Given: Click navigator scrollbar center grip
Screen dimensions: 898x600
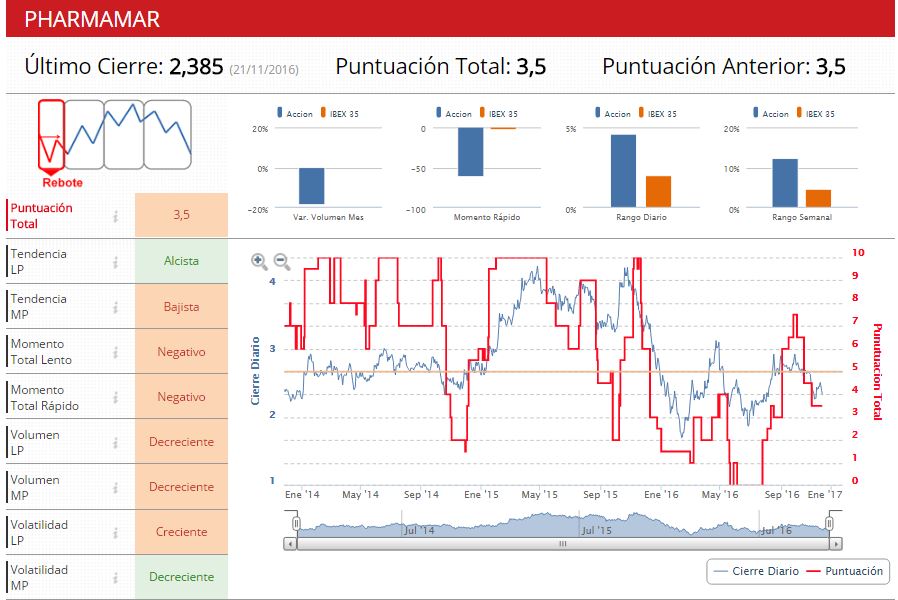Looking at the screenshot, I should (563, 543).
